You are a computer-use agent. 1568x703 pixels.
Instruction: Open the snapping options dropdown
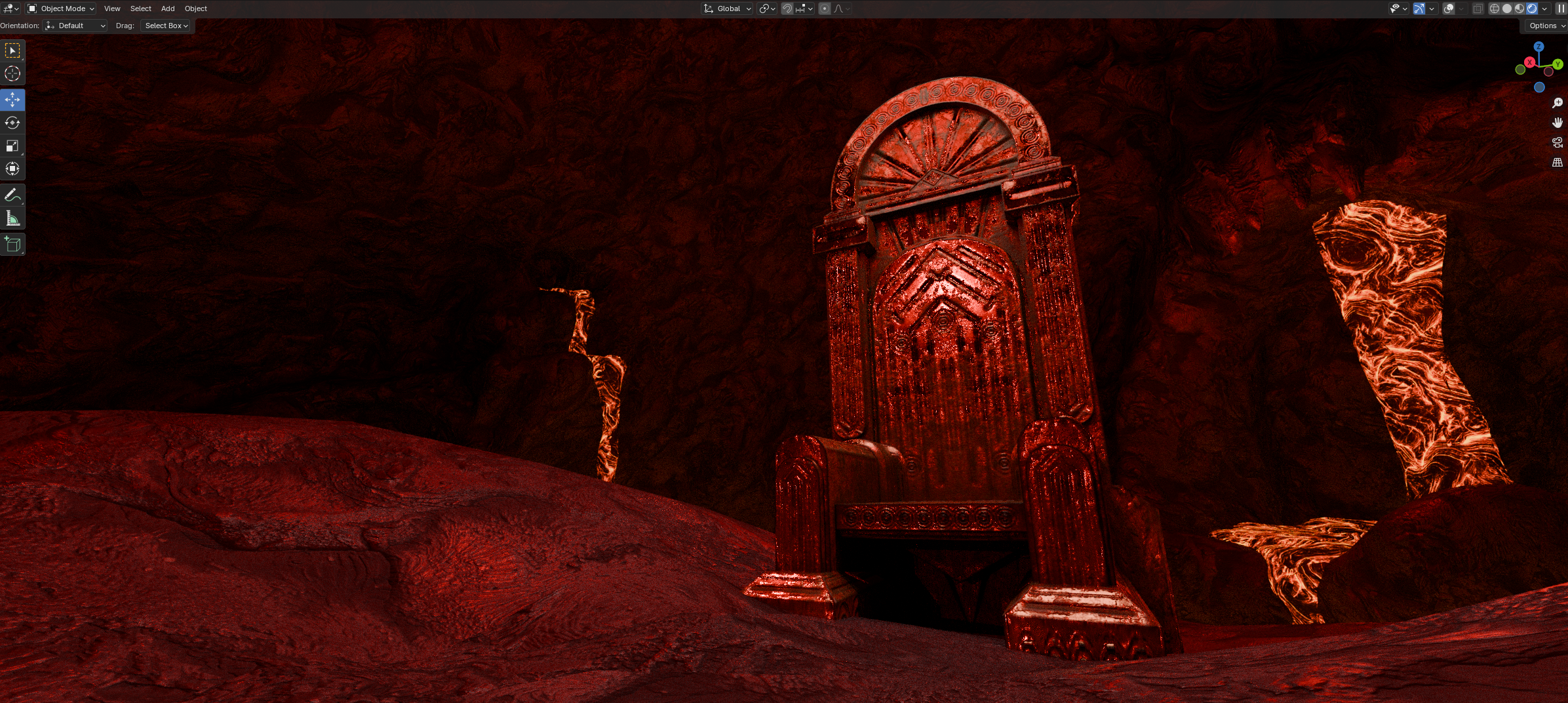pyautogui.click(x=804, y=9)
